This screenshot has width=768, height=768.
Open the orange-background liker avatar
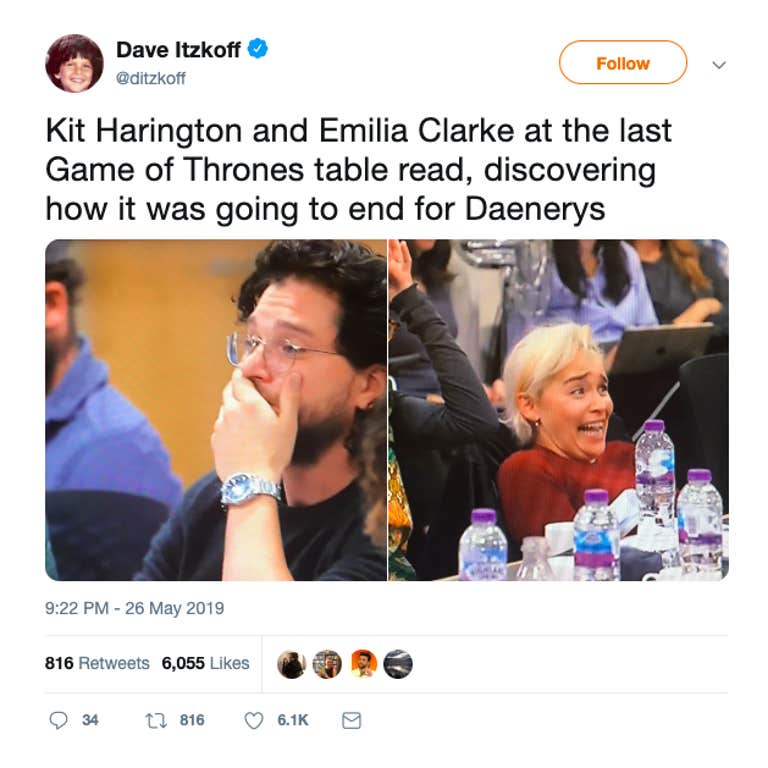click(x=363, y=664)
